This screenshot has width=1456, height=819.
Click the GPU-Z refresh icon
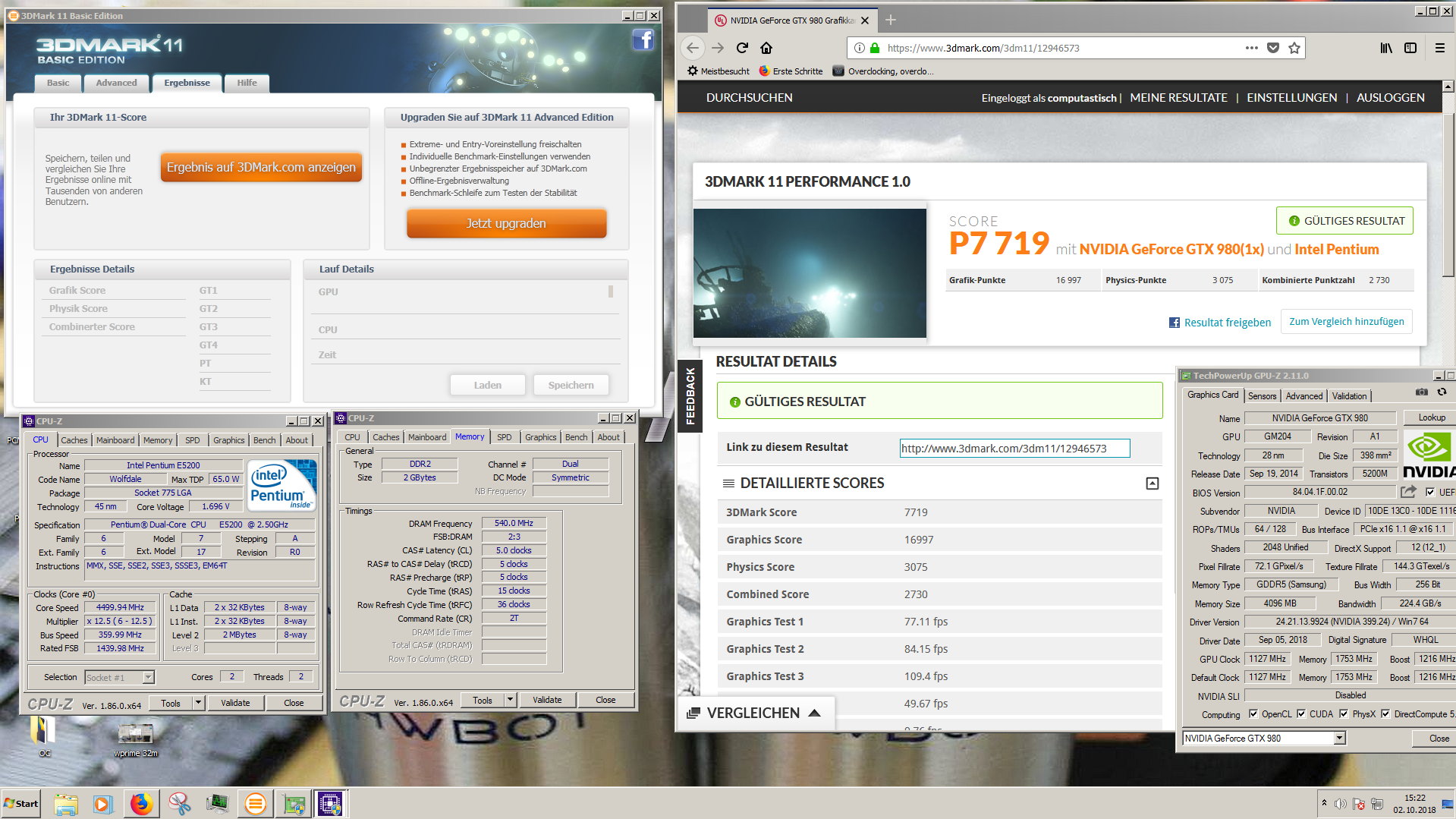[1442, 392]
